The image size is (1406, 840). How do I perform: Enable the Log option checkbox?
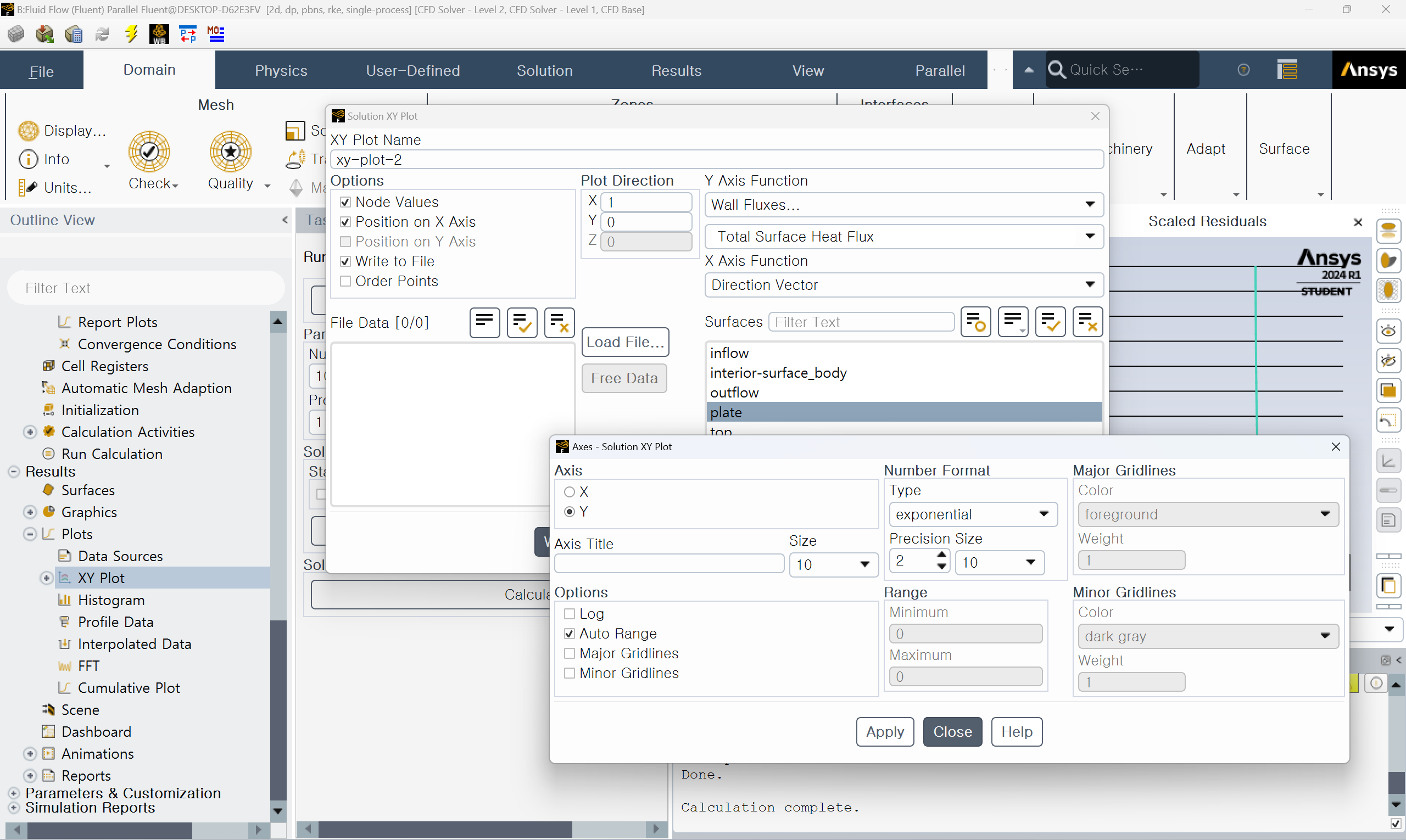pos(570,614)
